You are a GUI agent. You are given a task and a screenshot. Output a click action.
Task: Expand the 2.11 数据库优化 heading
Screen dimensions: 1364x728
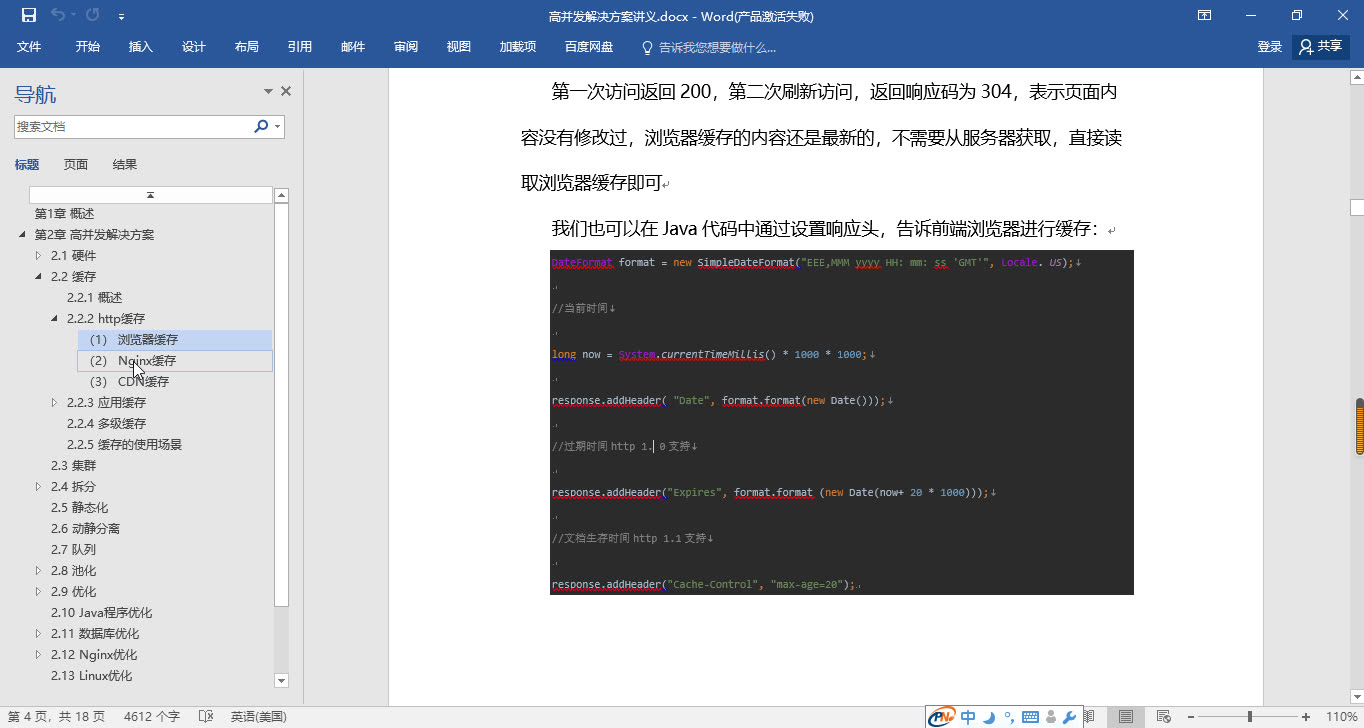click(x=39, y=634)
